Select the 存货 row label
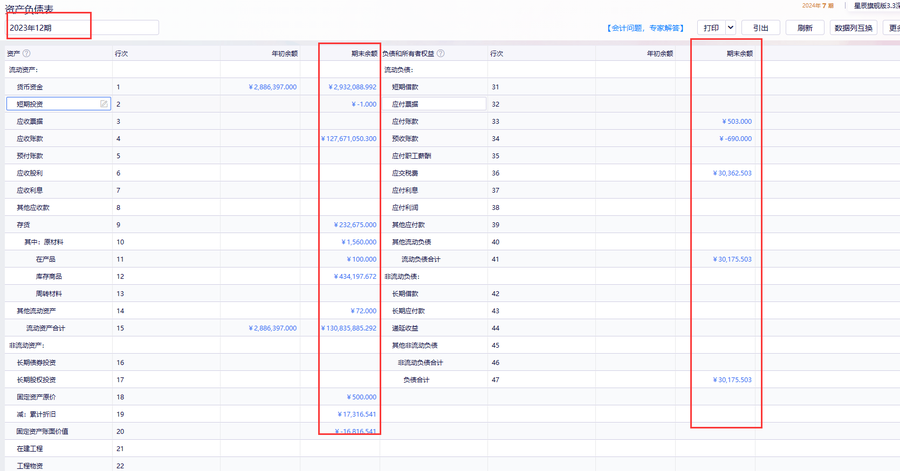Image resolution: width=900 pixels, height=471 pixels. point(24,225)
